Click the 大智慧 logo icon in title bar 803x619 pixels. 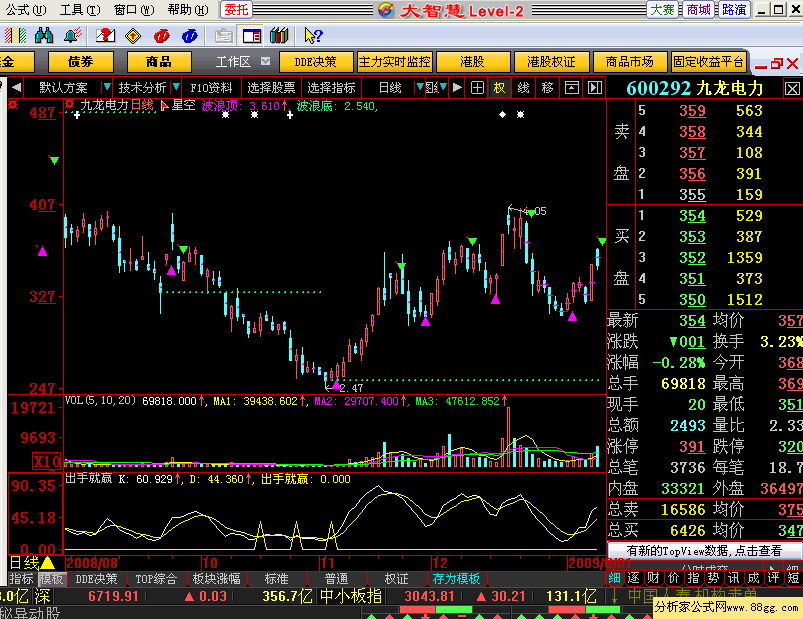click(386, 10)
